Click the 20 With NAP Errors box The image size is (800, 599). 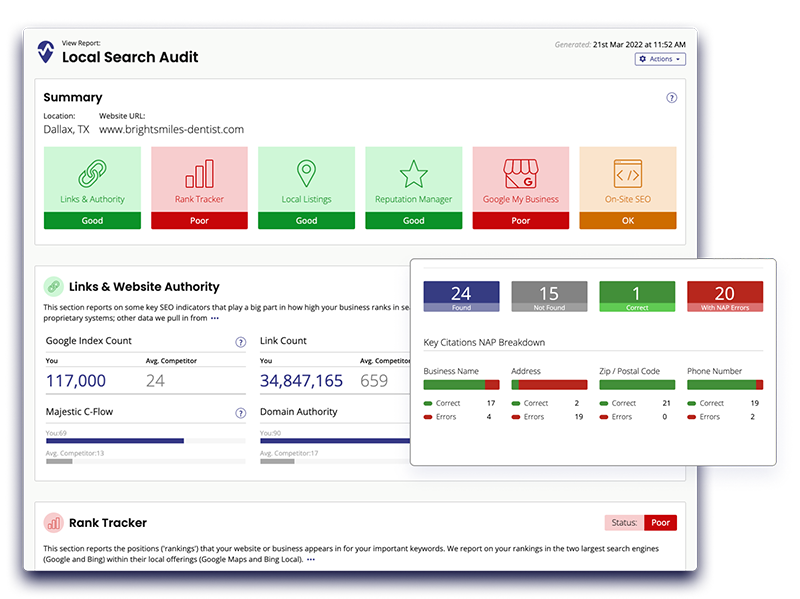[724, 296]
